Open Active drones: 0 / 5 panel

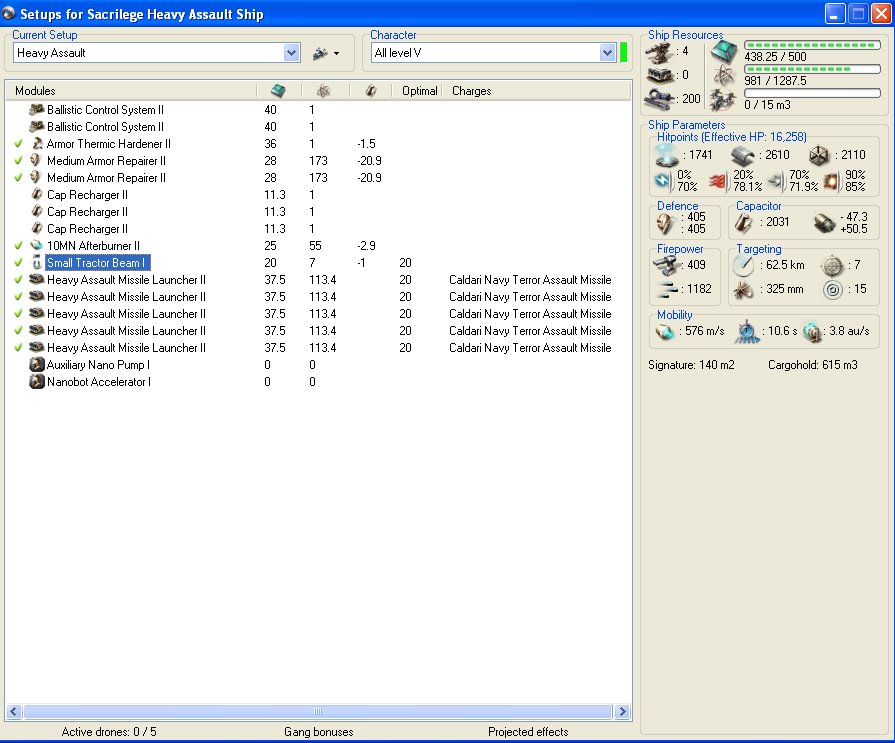coord(108,732)
